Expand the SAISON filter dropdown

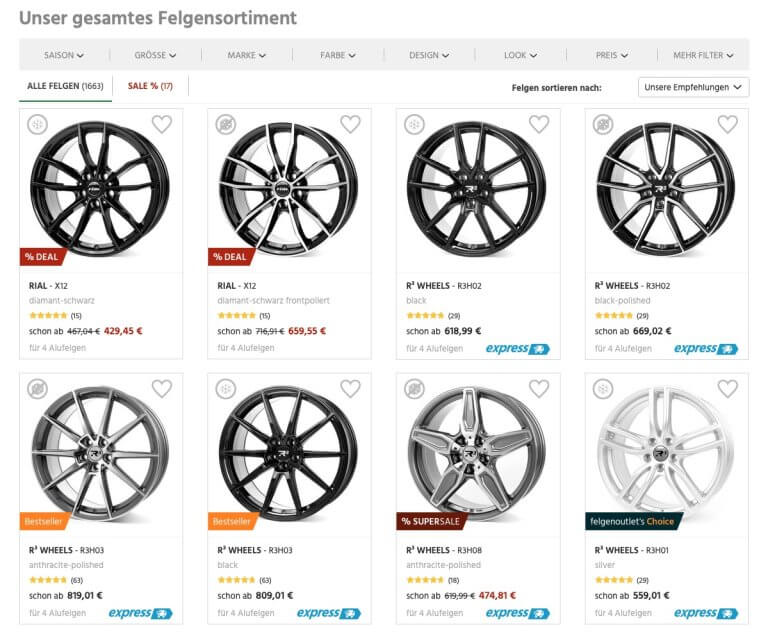point(64,55)
